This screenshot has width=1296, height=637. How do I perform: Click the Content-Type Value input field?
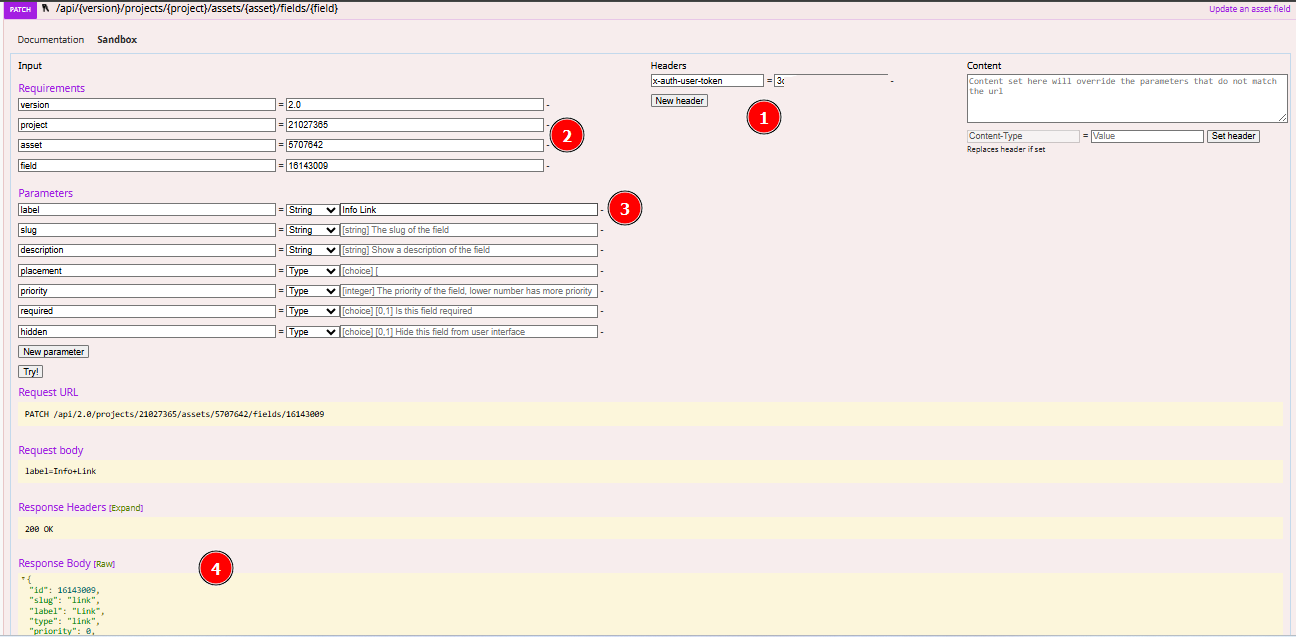1147,136
